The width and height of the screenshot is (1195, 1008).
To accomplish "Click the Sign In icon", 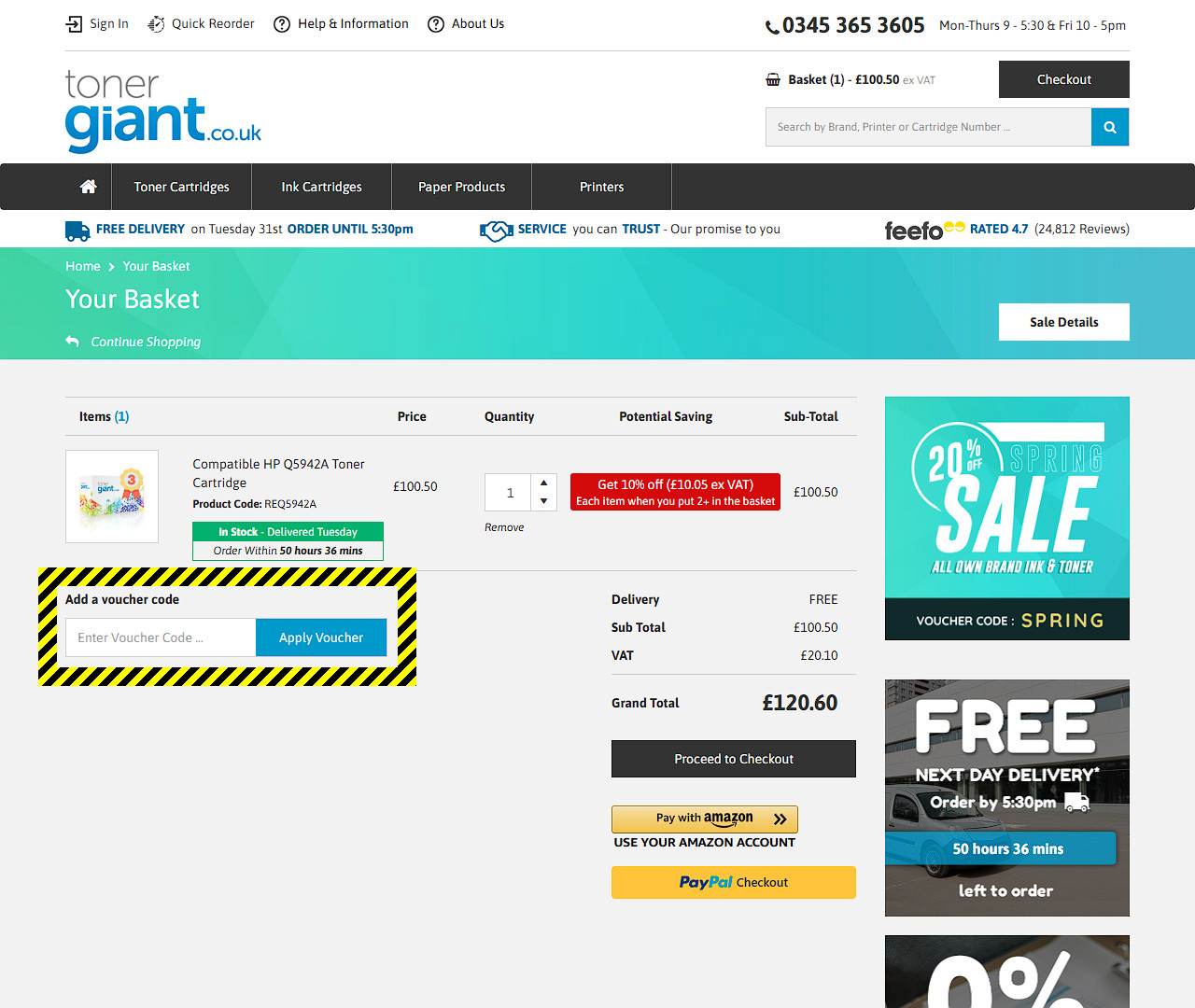I will click(x=73, y=23).
